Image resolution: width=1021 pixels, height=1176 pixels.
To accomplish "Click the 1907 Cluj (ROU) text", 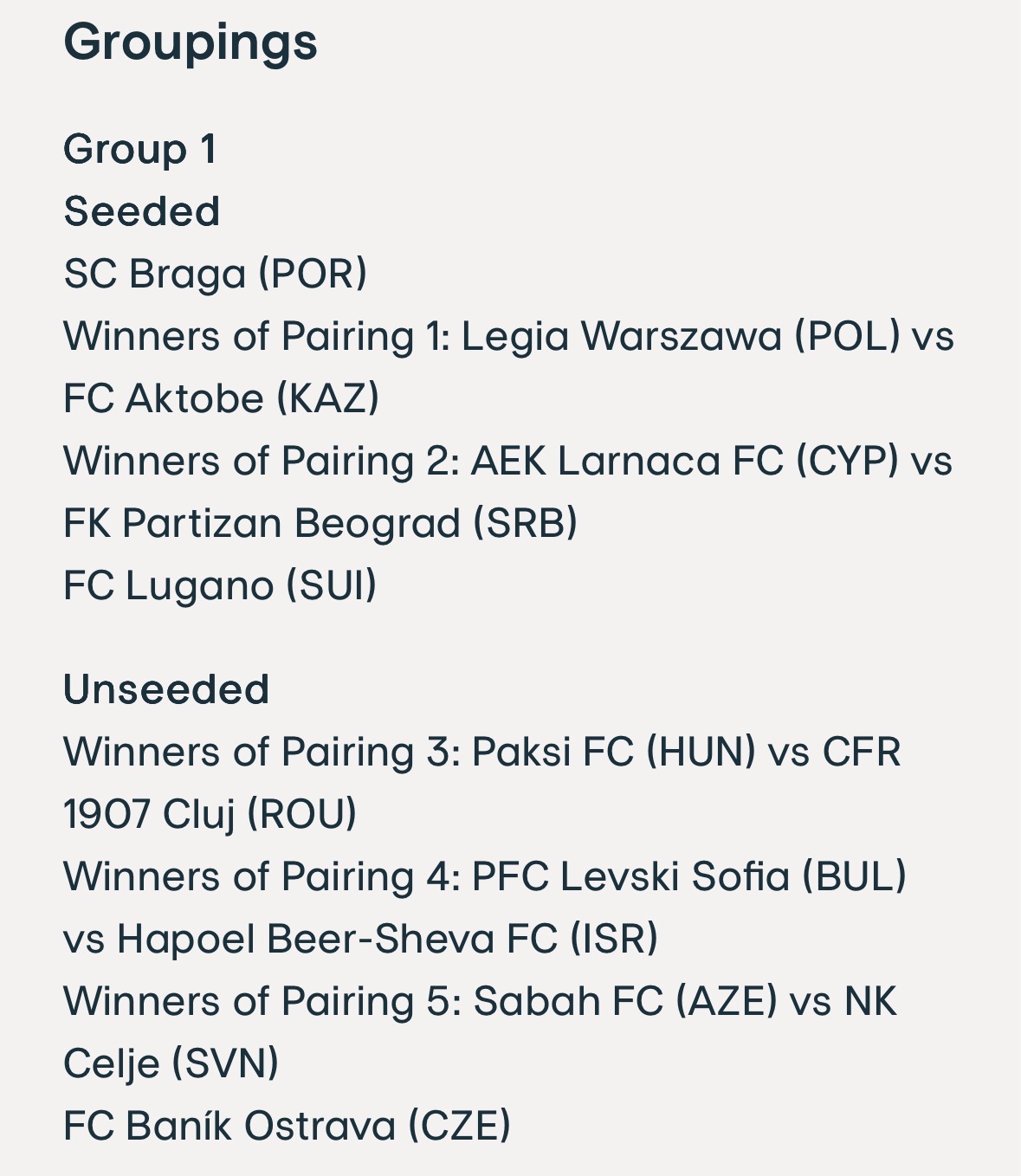I will (210, 814).
